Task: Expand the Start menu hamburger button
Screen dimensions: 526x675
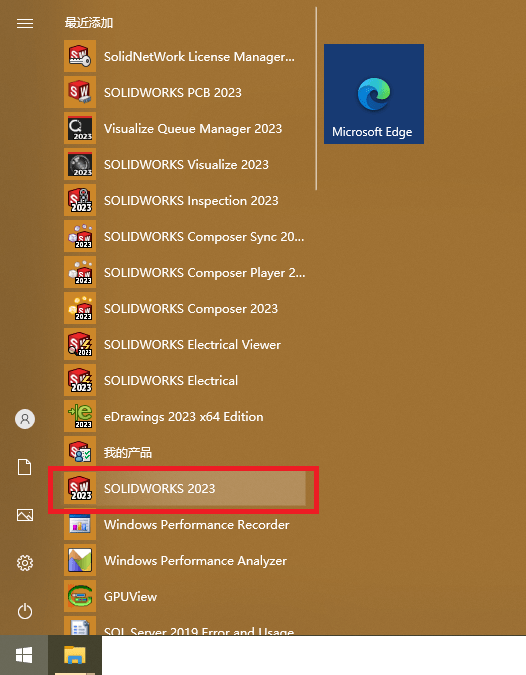Action: point(25,23)
